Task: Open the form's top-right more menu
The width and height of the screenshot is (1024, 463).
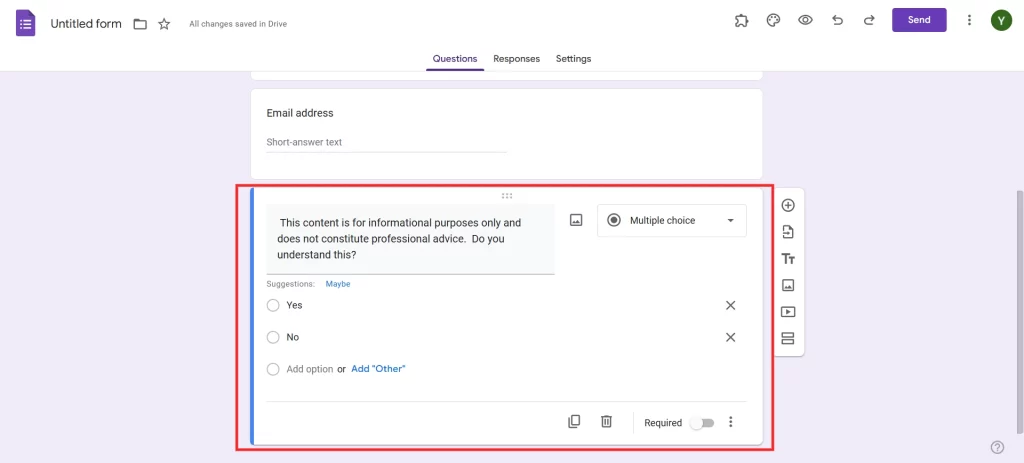Action: pos(969,20)
